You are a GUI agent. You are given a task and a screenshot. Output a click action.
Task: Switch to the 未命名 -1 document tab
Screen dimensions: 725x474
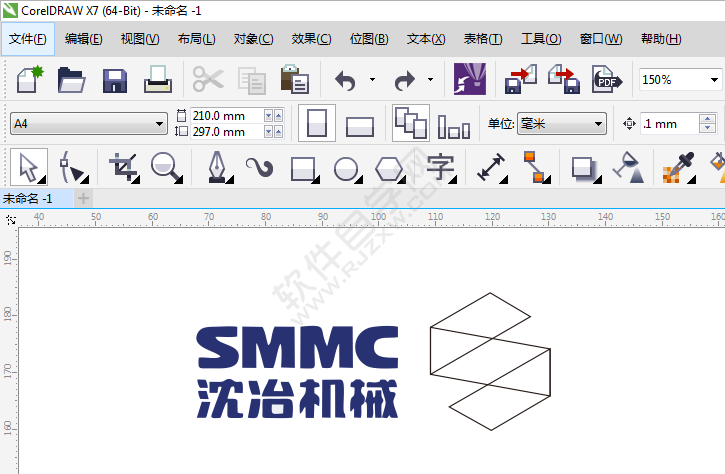point(36,199)
